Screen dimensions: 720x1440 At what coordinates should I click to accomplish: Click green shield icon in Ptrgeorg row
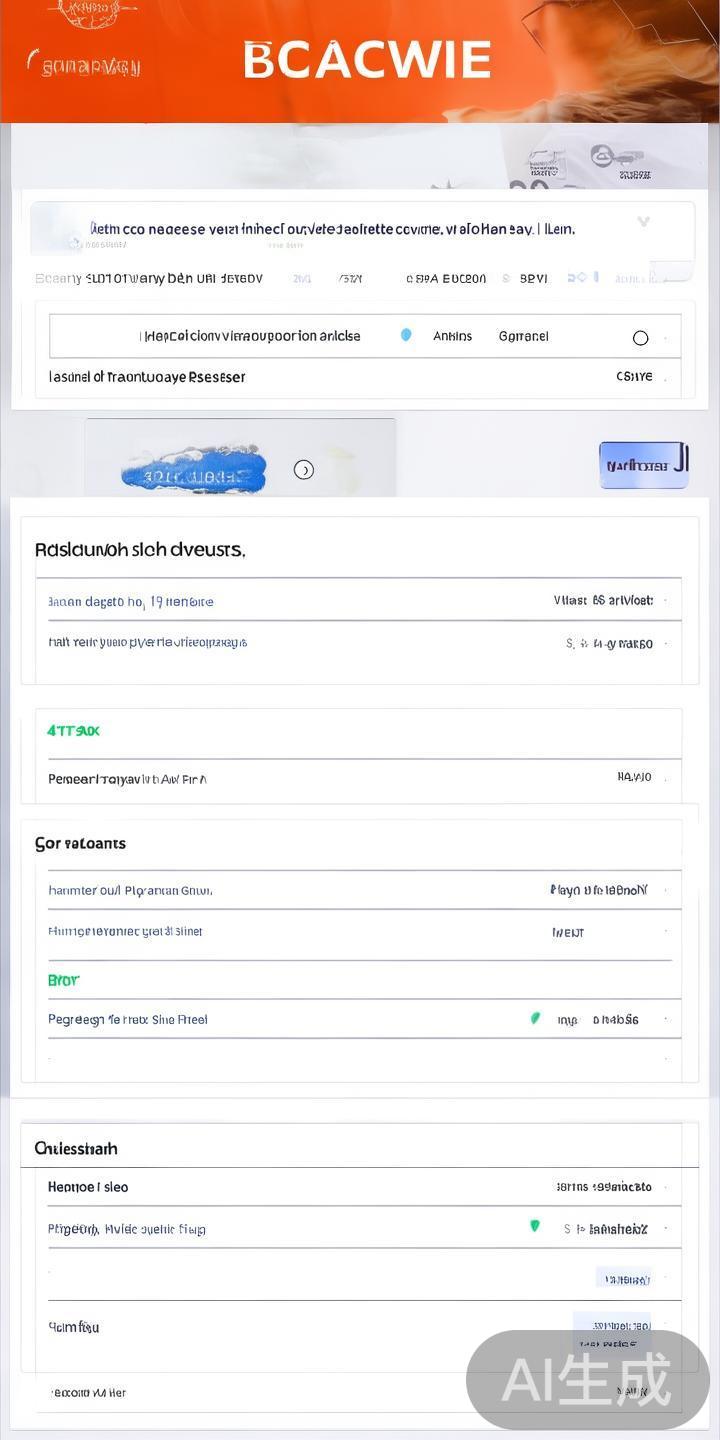pyautogui.click(x=535, y=1226)
